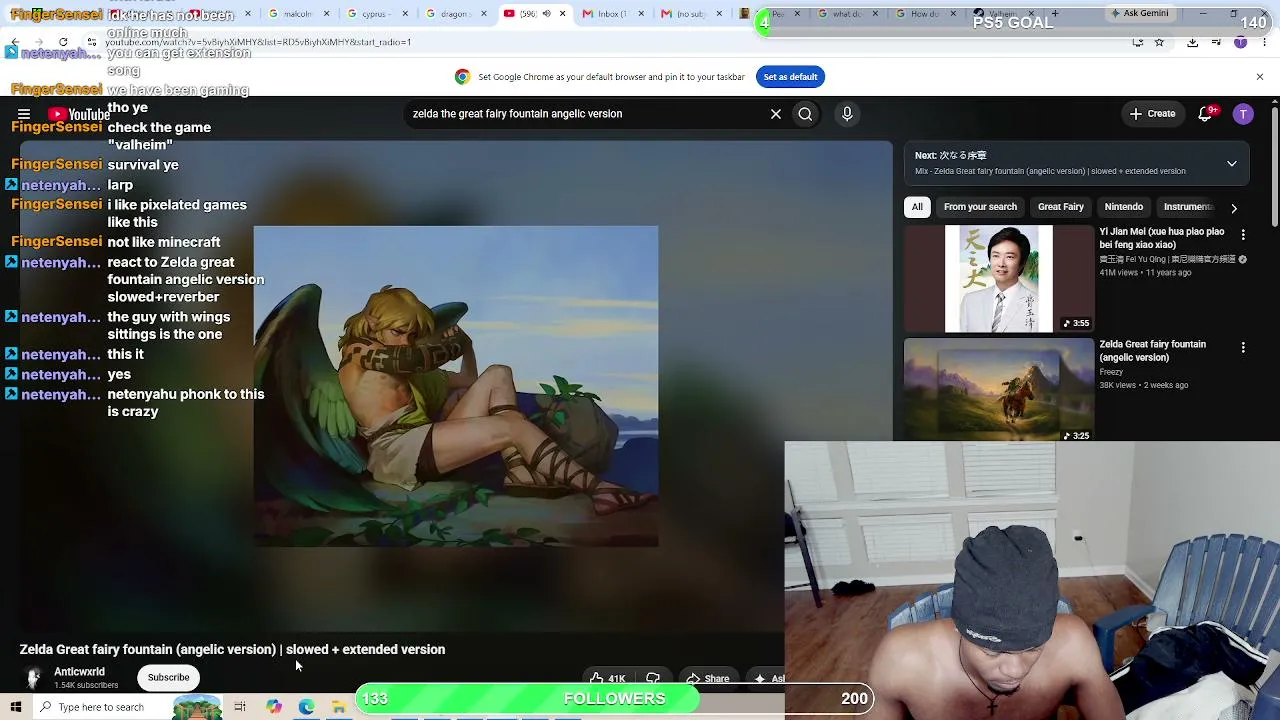Open File Explorer from the taskbar
This screenshot has height=720, width=1280.
pos(339,707)
